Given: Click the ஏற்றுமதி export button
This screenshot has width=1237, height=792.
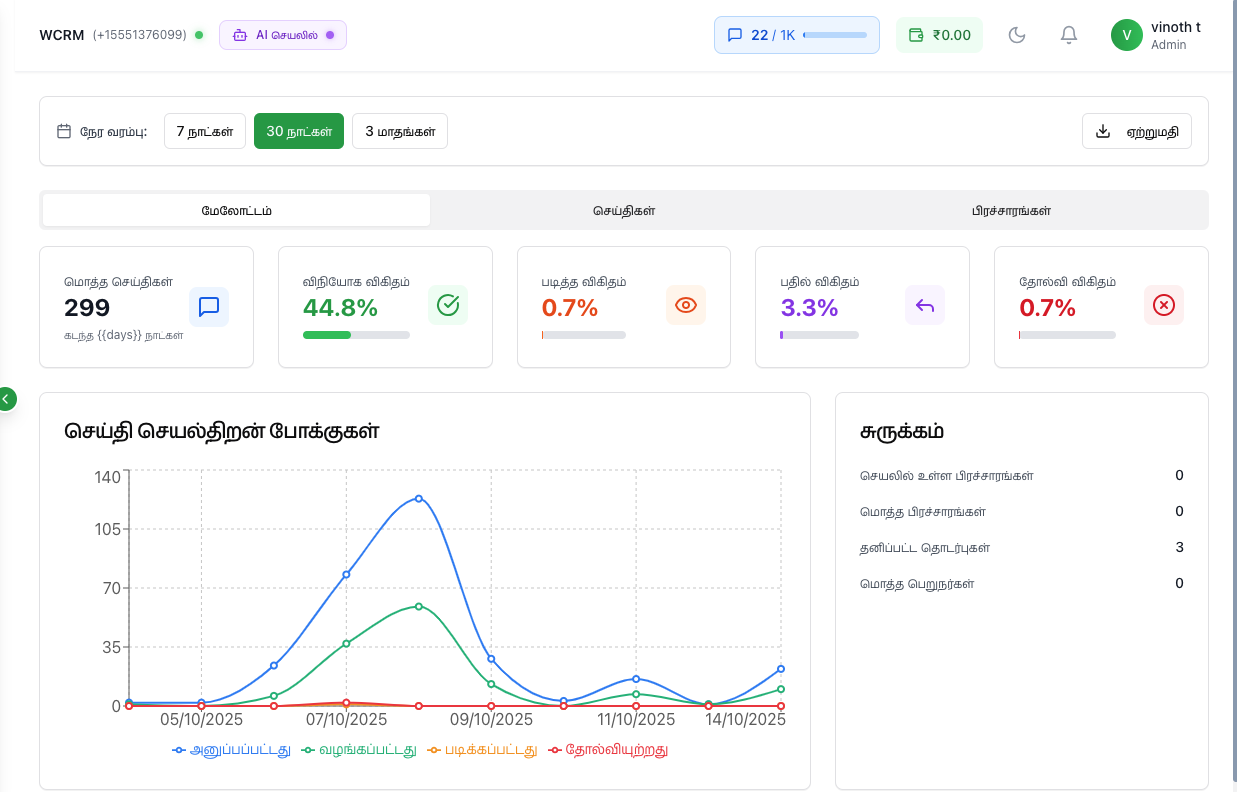Looking at the screenshot, I should click(1136, 131).
